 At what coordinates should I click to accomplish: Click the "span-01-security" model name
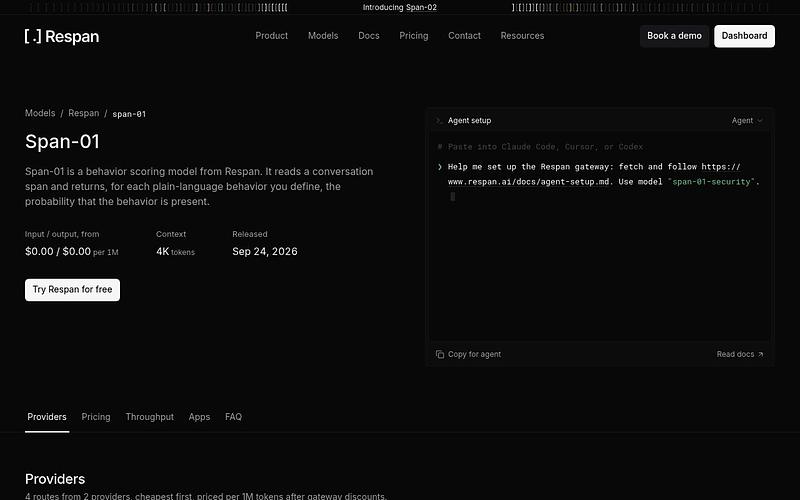[x=711, y=182]
